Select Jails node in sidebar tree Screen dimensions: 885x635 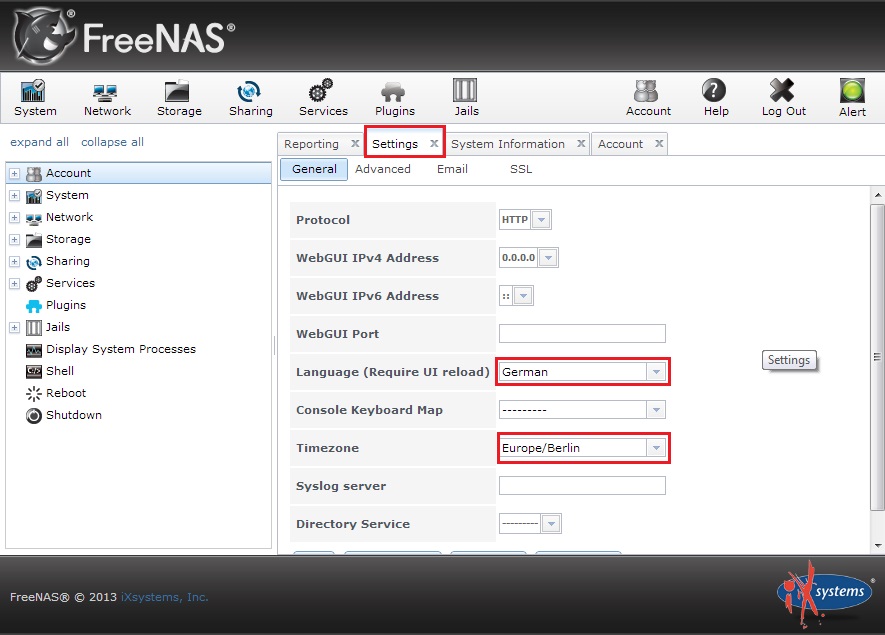[x=58, y=327]
